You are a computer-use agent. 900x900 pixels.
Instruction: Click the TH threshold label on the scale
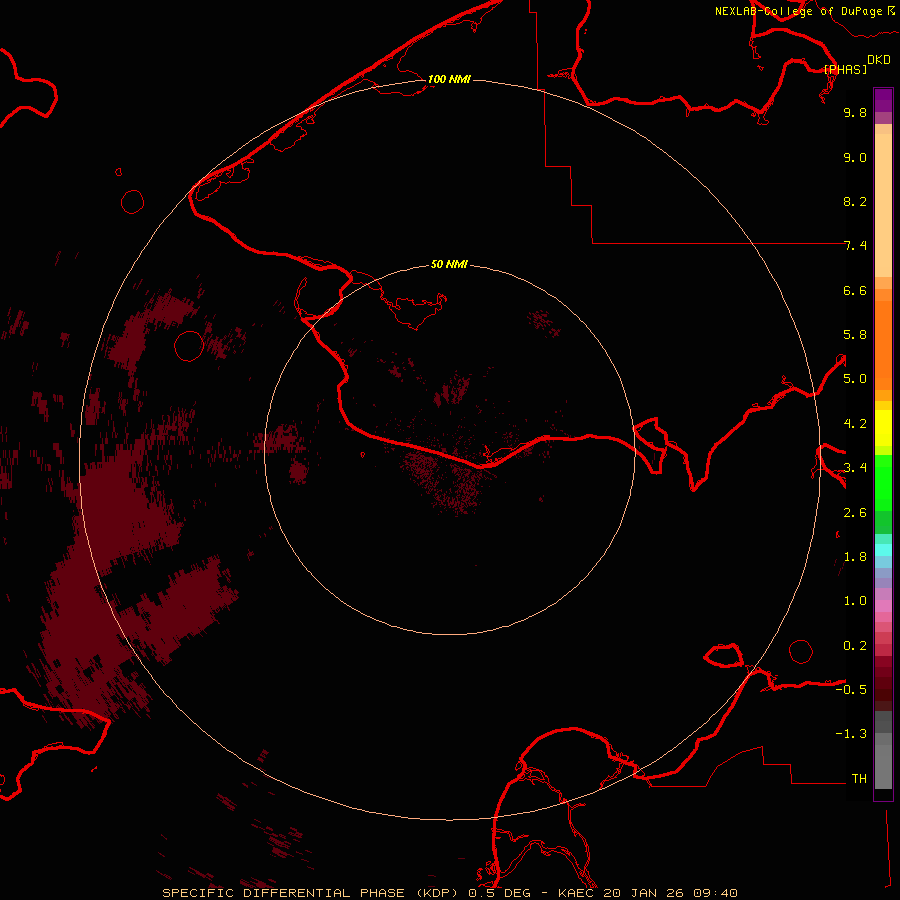[x=858, y=778]
